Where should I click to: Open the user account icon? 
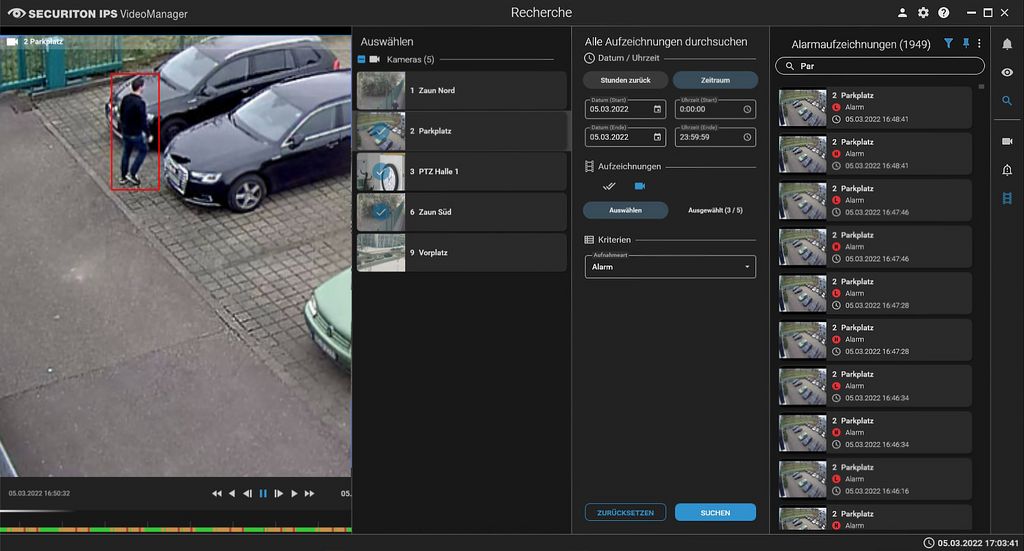click(x=903, y=13)
